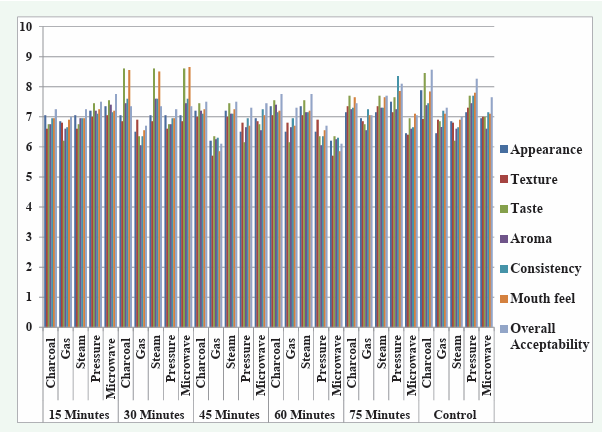The height and width of the screenshot is (432, 602).
Task: Select the Appearance legend text
Action: (546, 150)
